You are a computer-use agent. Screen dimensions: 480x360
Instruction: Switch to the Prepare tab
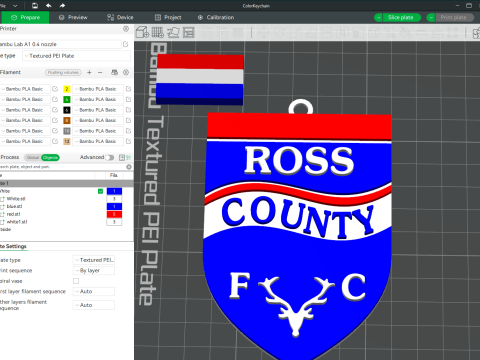[x=25, y=17]
